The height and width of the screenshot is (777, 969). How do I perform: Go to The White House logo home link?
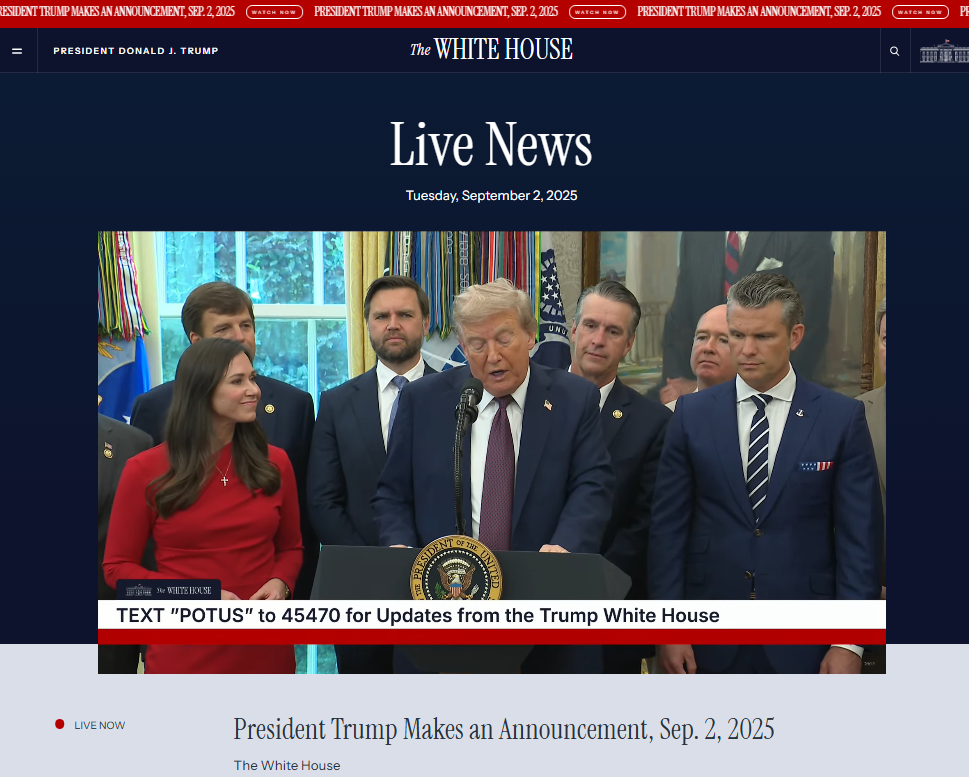[x=491, y=49]
